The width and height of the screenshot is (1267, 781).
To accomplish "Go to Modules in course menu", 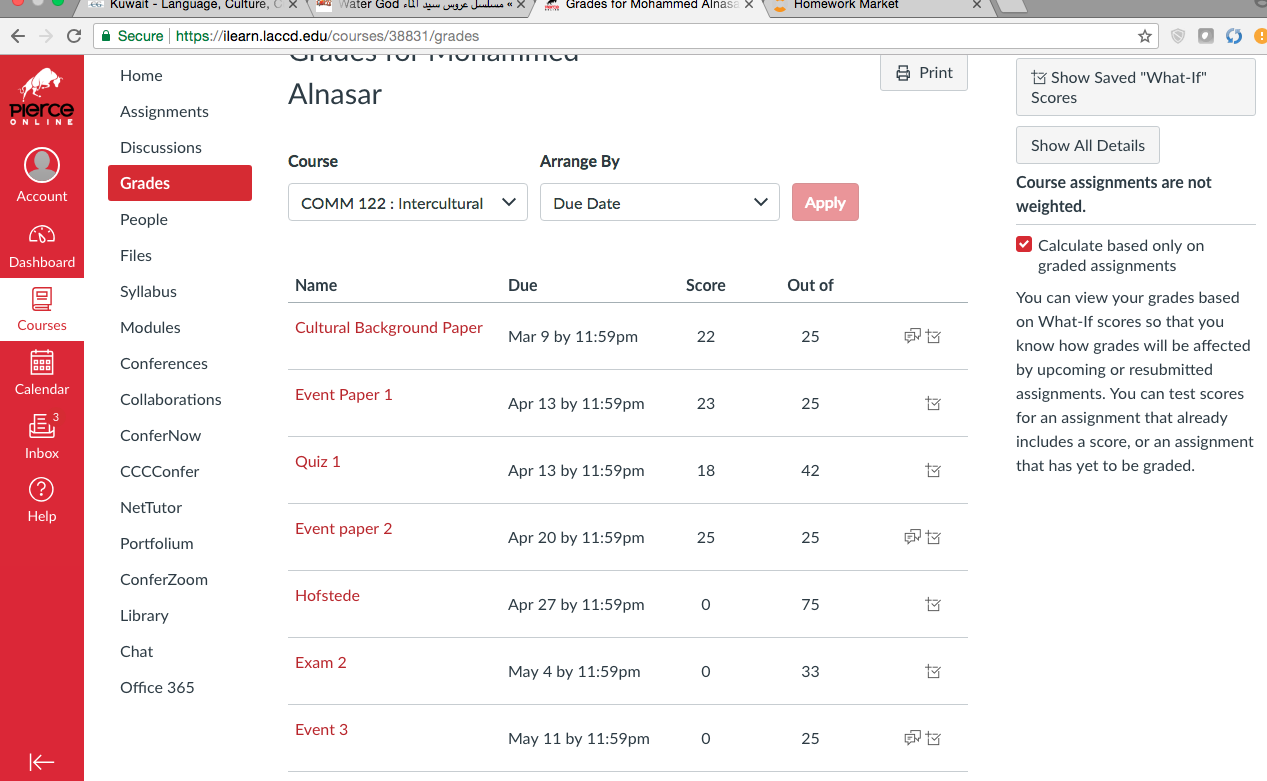I will tap(150, 328).
